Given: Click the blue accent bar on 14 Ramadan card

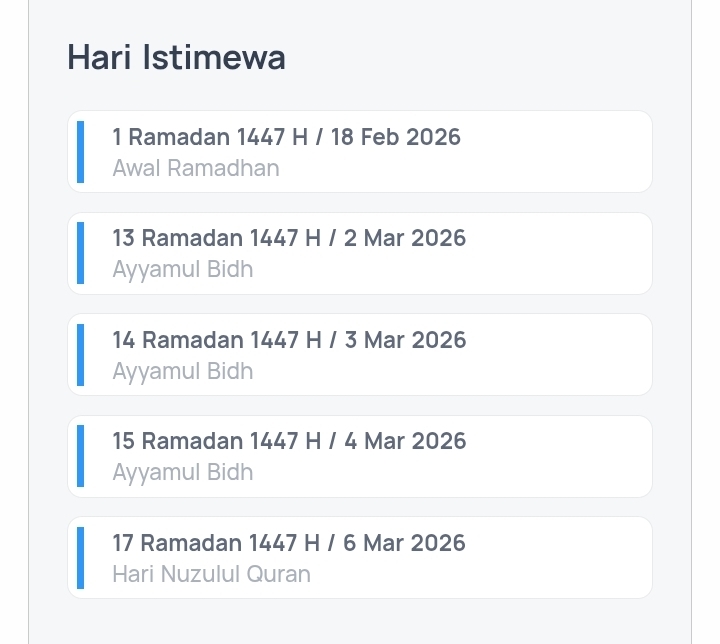Looking at the screenshot, I should coord(80,355).
